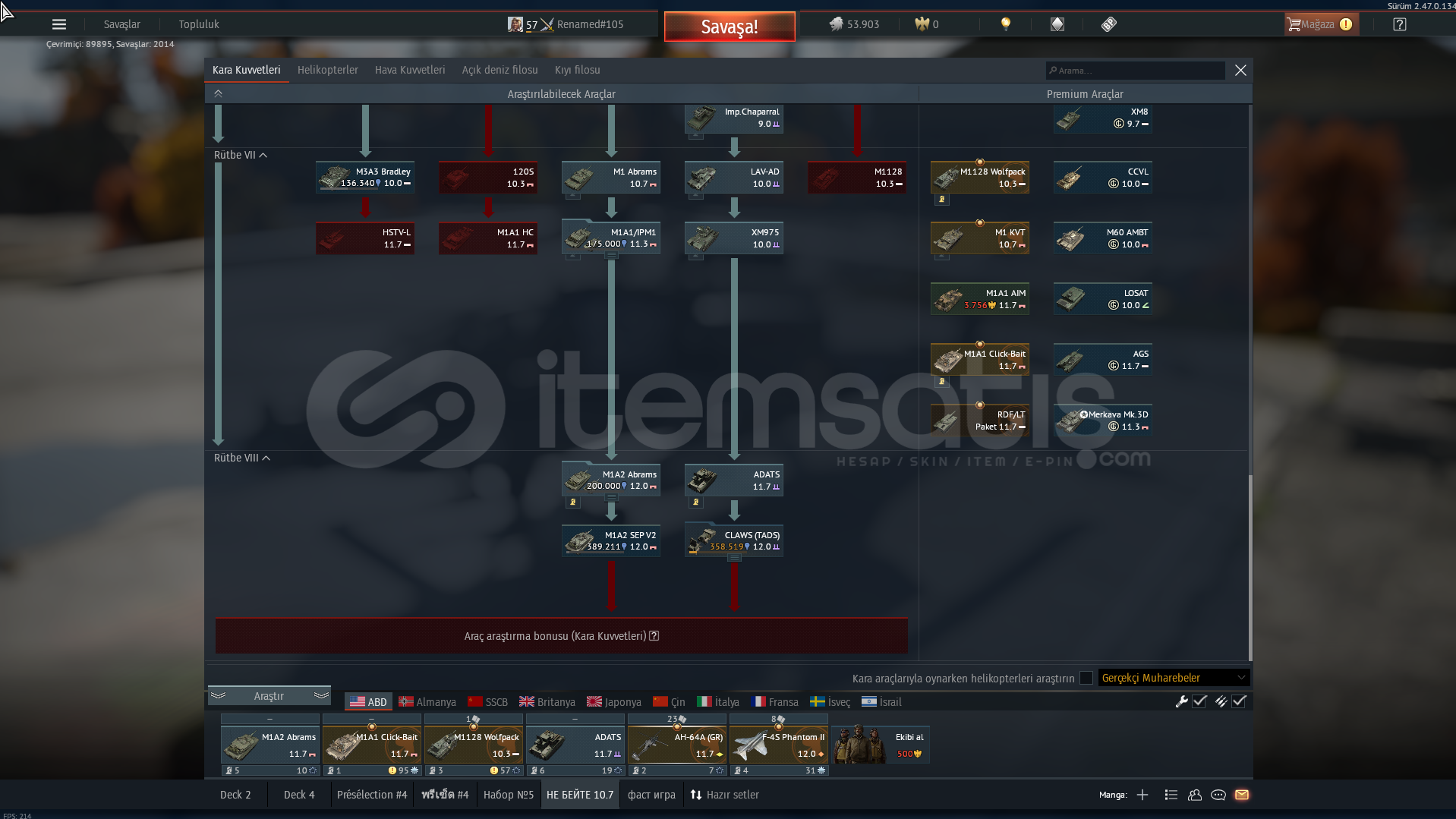The height and width of the screenshot is (819, 1456).
Task: Toggle auto-refill ammo checkbox
Action: point(1239,701)
